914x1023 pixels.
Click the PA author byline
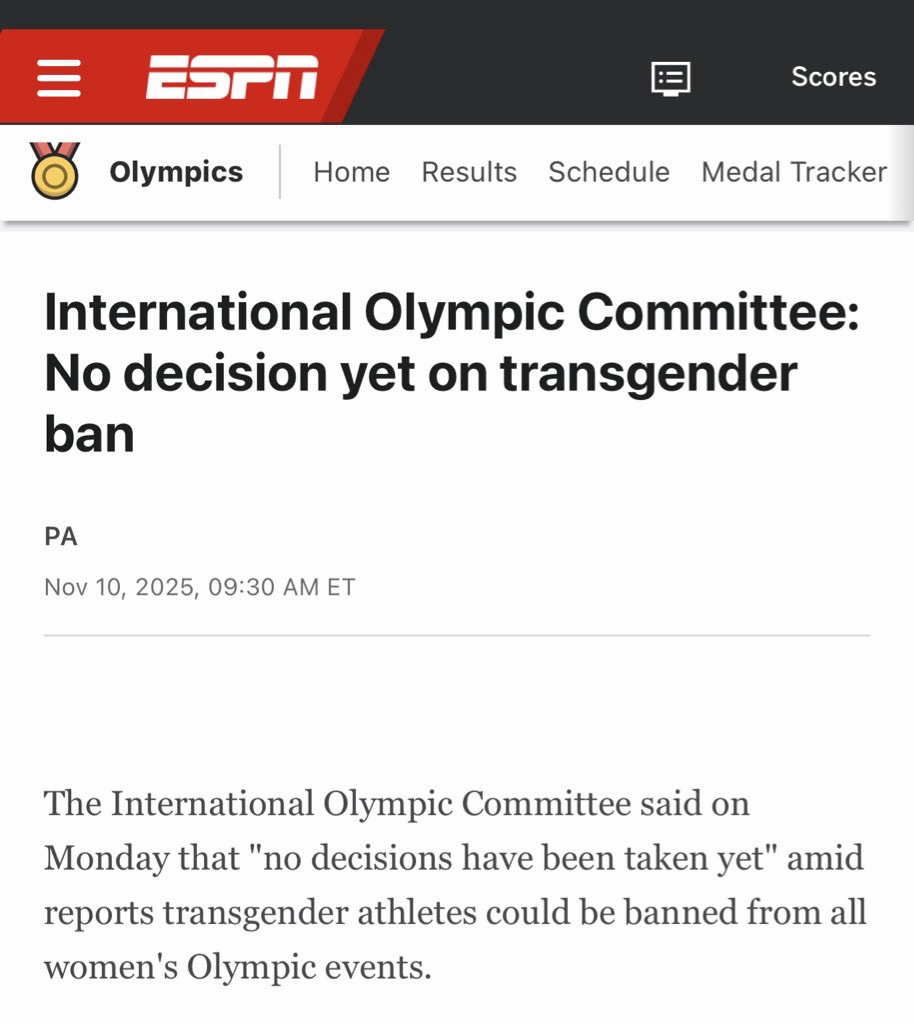pyautogui.click(x=61, y=537)
